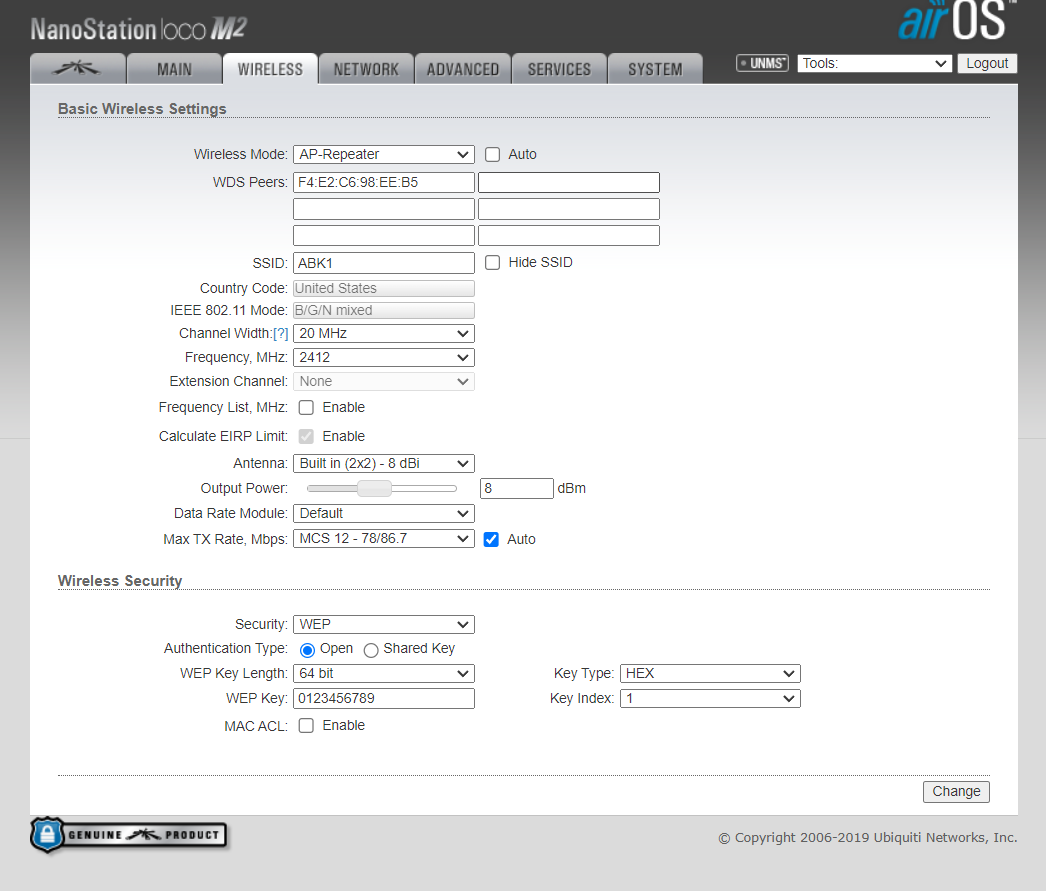Click the WEP Key input field
Viewport: 1046px width, 891px height.
(x=384, y=698)
